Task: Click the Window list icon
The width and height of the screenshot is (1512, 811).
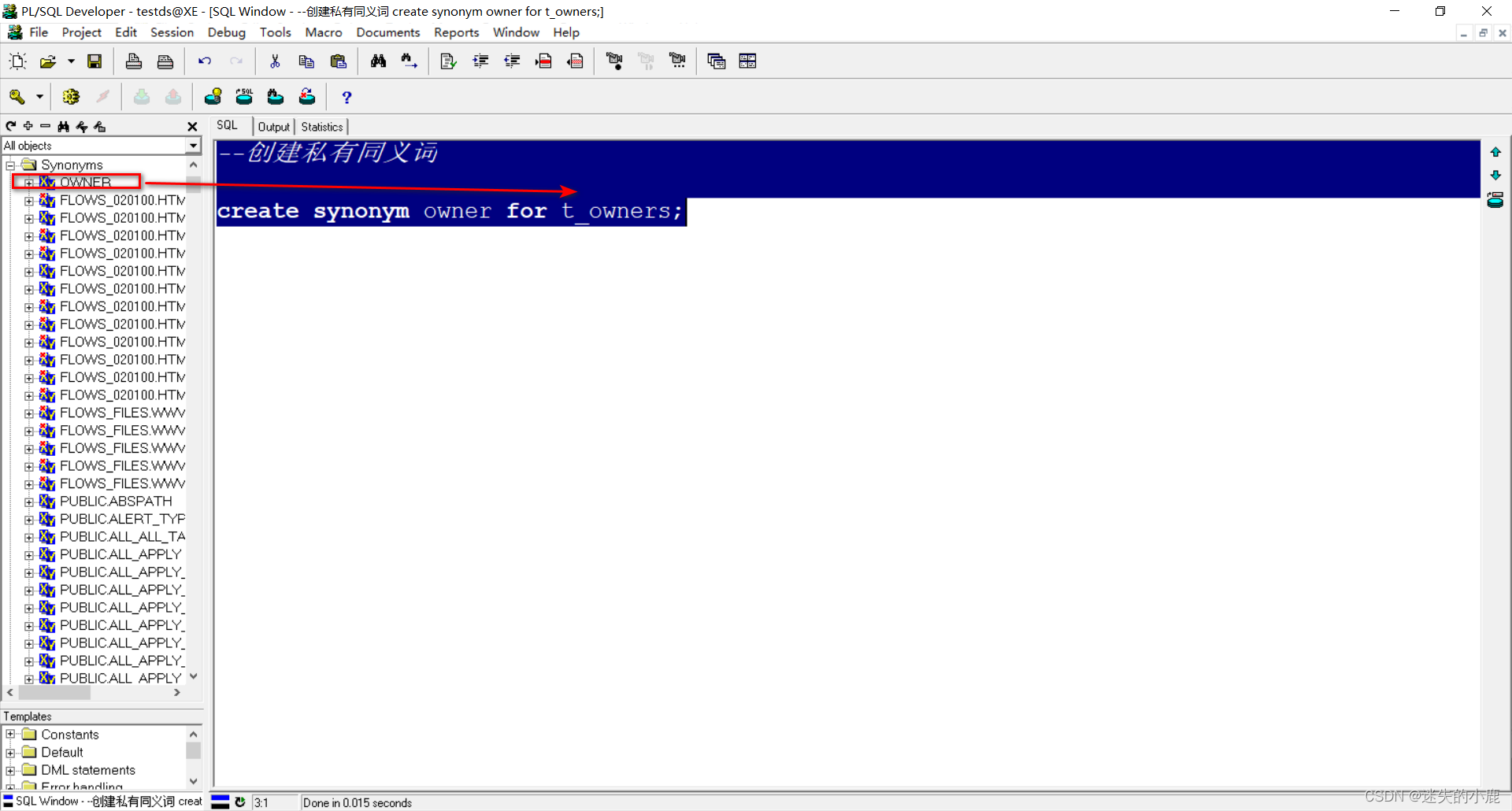Action: (x=717, y=61)
